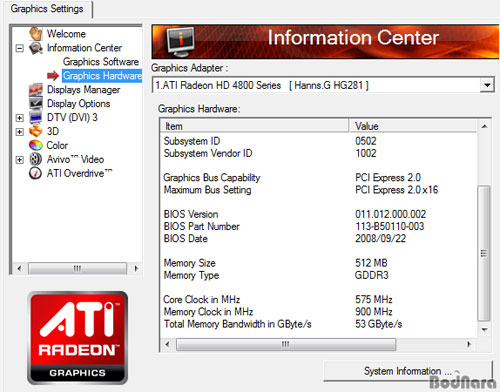Click the ATI Overdrive gauge icon

36,173
